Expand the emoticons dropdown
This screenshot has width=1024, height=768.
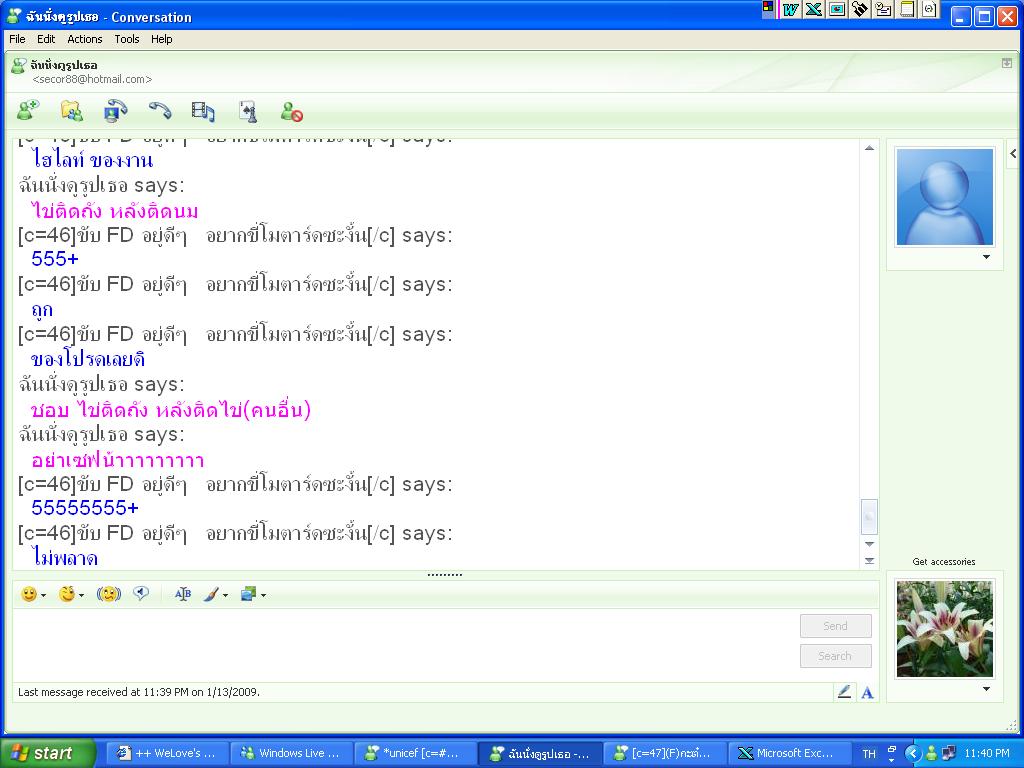pos(43,595)
